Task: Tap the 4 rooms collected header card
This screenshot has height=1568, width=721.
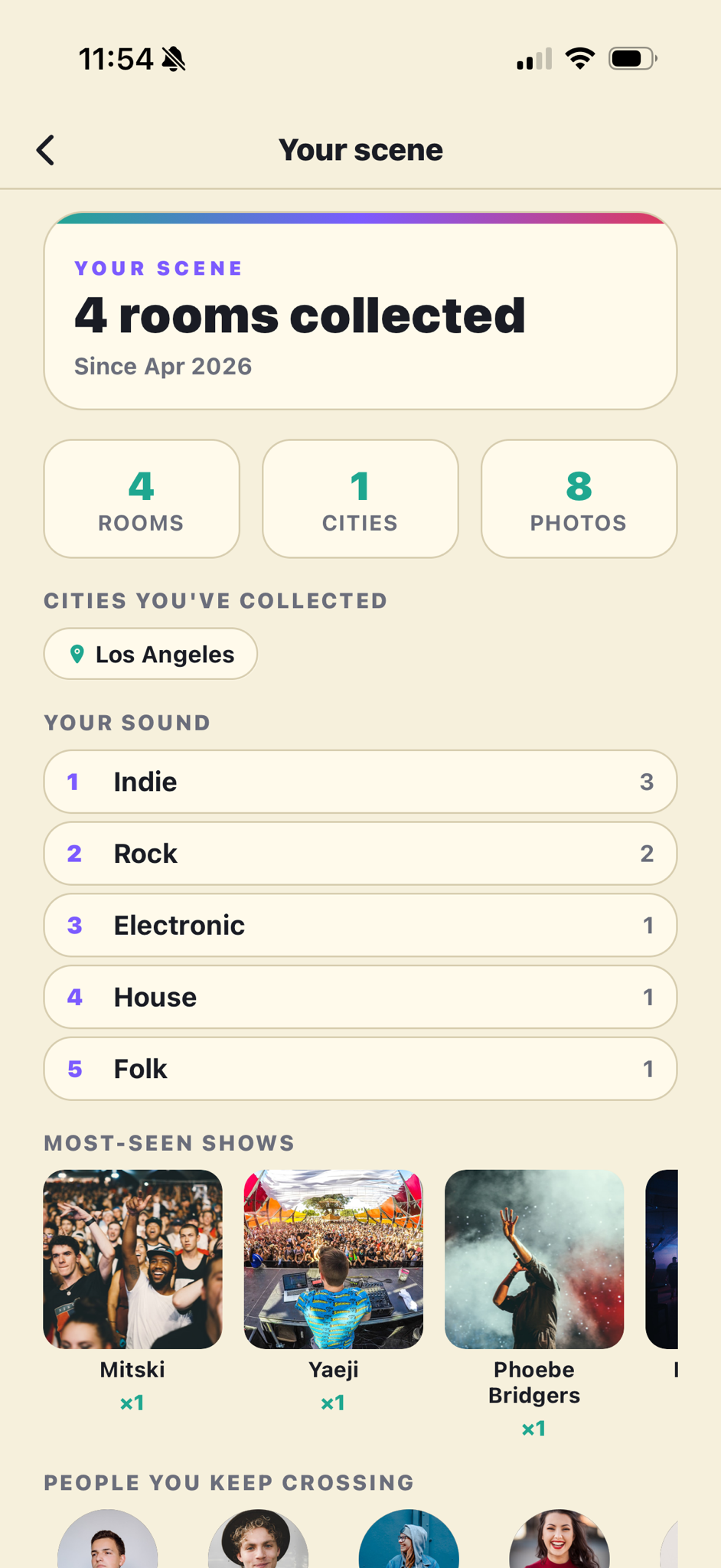Action: point(360,311)
